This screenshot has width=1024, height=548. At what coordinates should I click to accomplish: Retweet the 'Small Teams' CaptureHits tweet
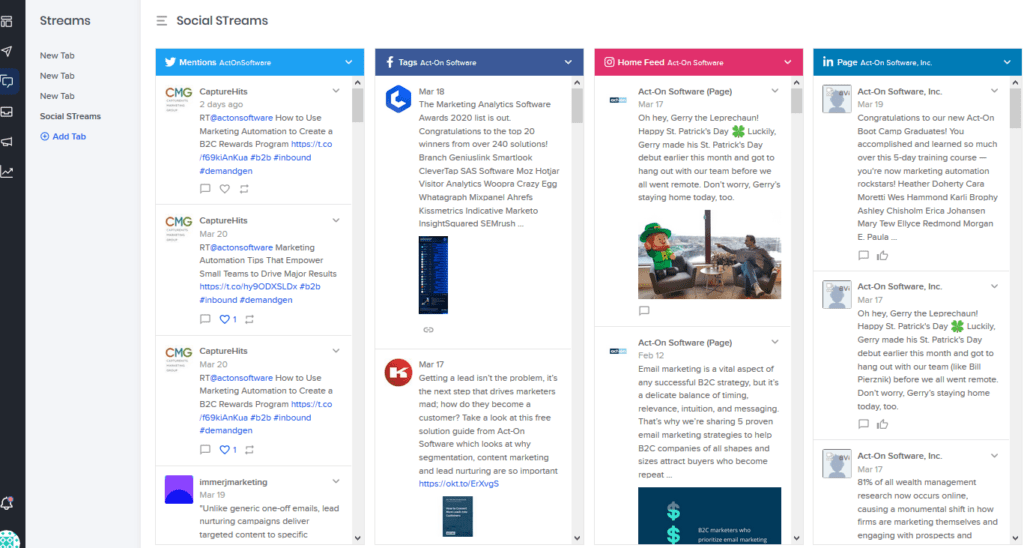(249, 319)
